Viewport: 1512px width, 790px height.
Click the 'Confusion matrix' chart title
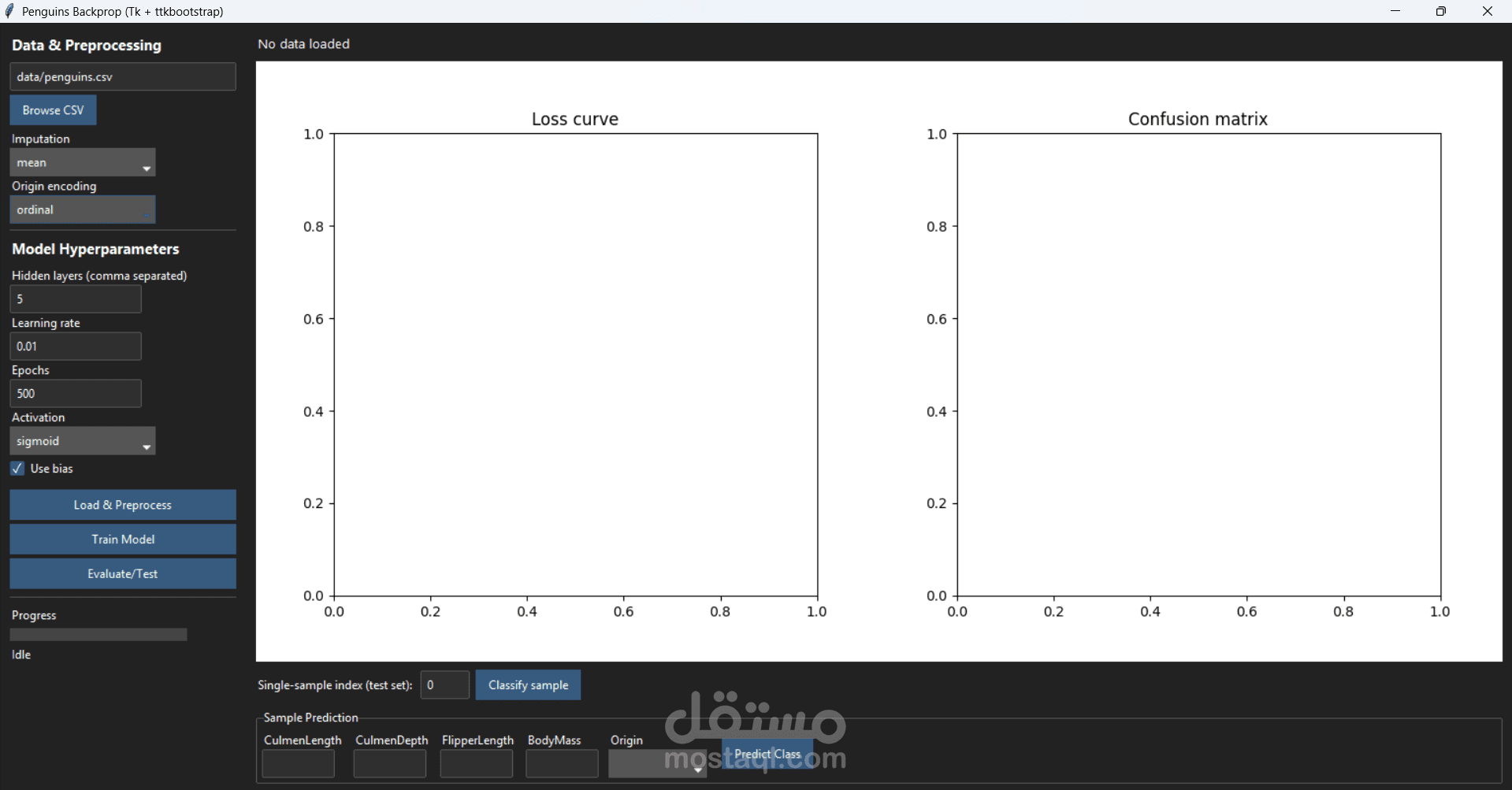coord(1198,119)
